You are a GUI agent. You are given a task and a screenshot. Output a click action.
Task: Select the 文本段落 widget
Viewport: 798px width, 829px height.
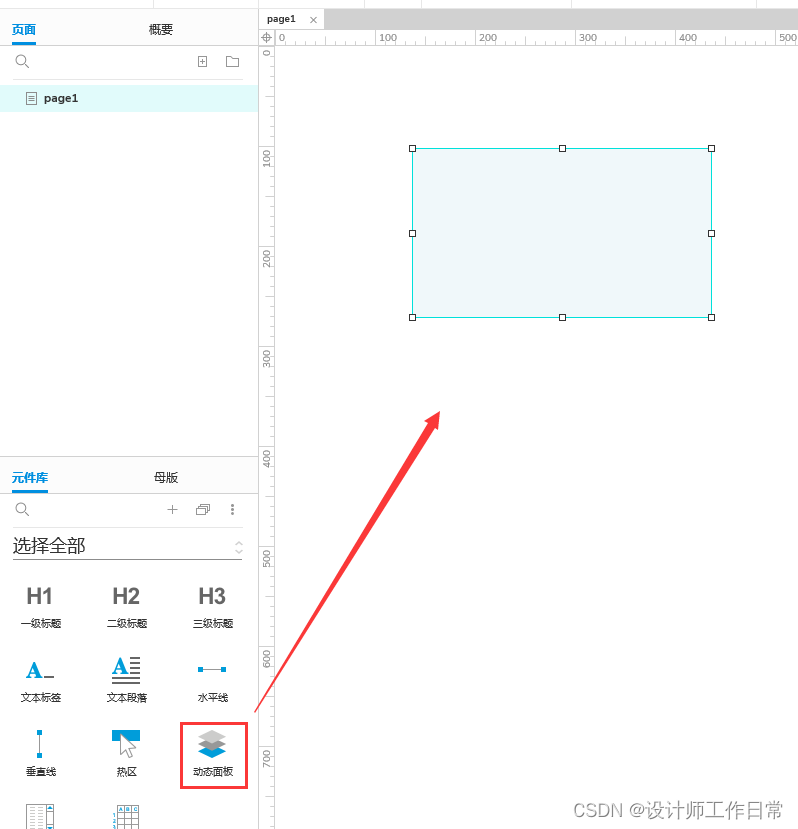pyautogui.click(x=127, y=681)
